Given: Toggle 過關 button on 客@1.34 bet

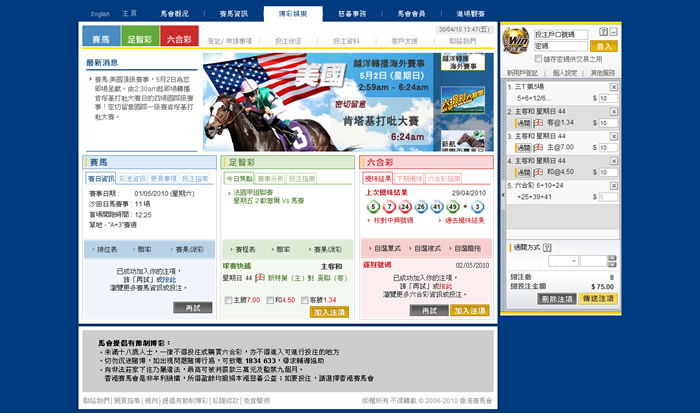Looking at the screenshot, I should (523, 123).
